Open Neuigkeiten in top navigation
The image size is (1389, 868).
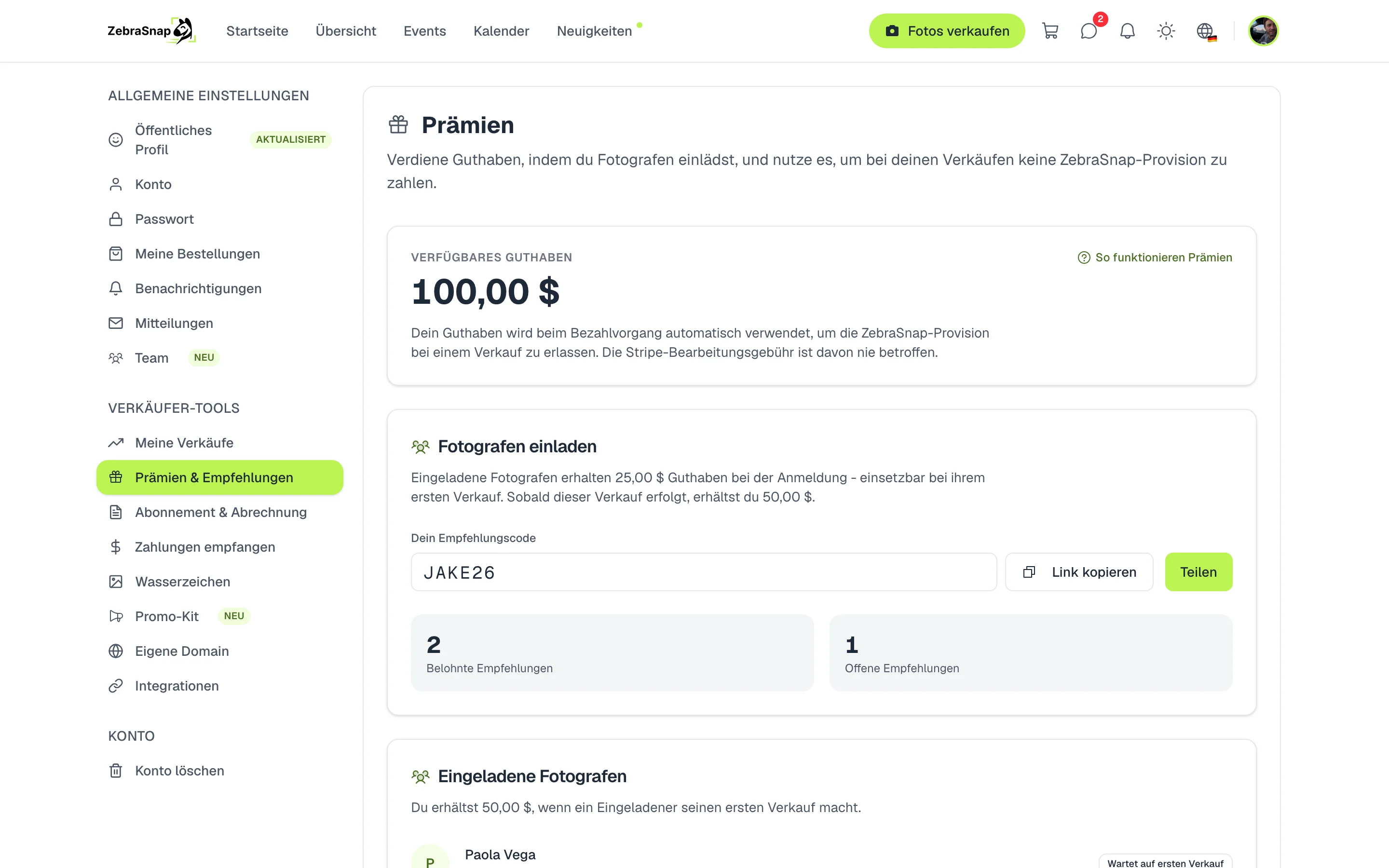coord(594,31)
